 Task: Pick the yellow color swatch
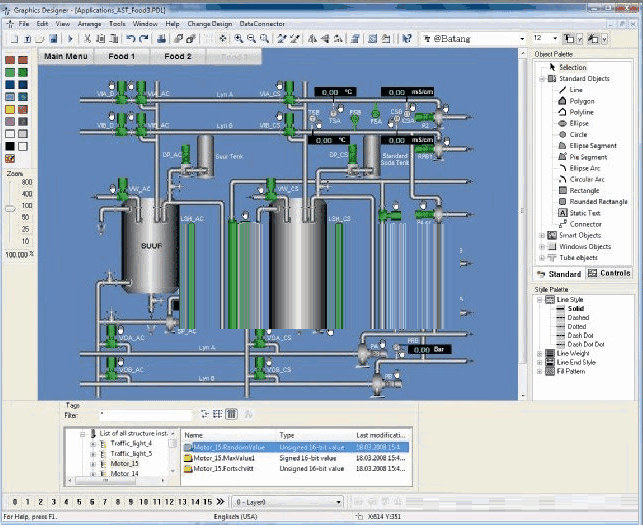[10, 108]
